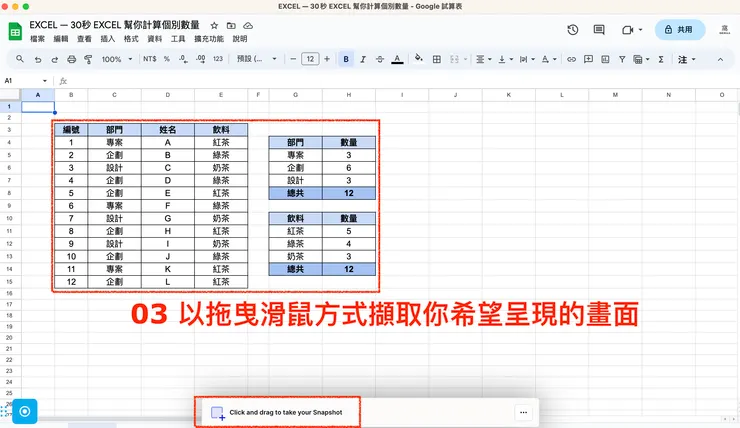The height and width of the screenshot is (428, 740).
Task: Check the cloud save status icon
Action: (x=248, y=25)
